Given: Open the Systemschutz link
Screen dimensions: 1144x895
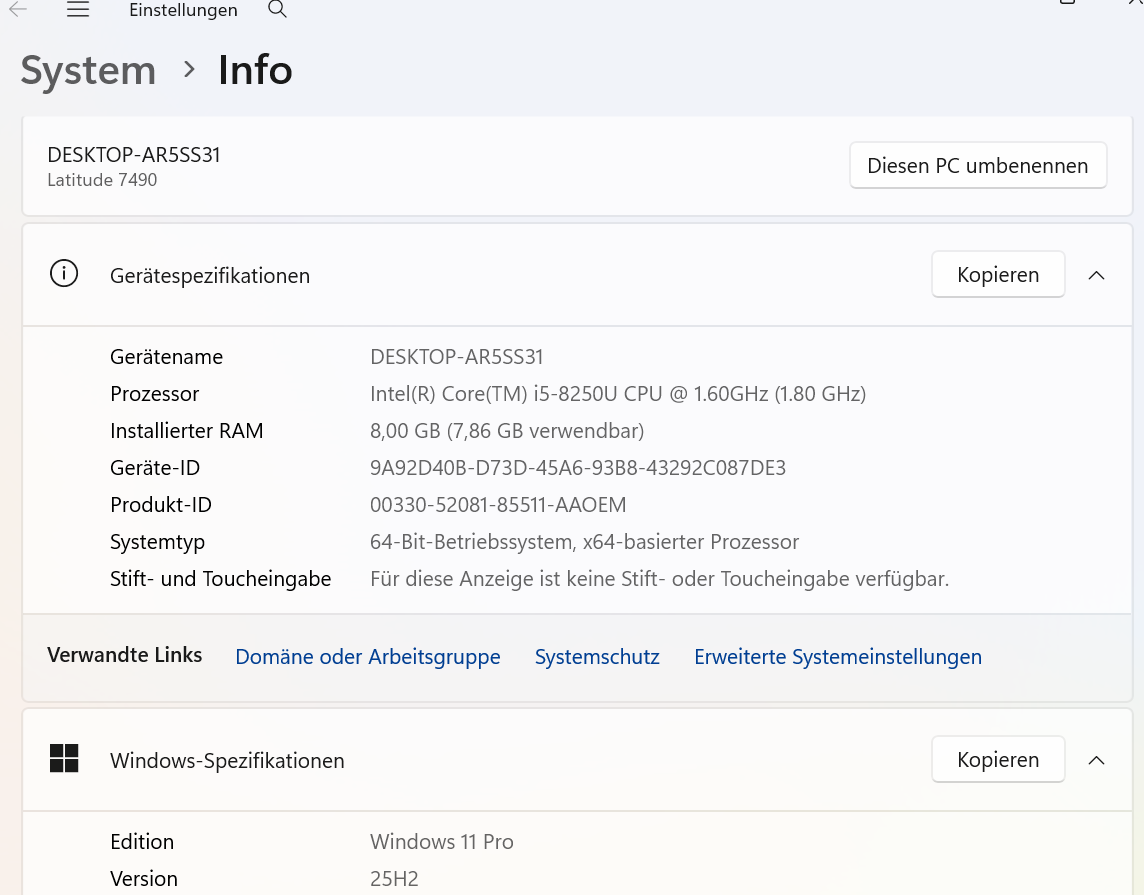Looking at the screenshot, I should click(x=597, y=656).
